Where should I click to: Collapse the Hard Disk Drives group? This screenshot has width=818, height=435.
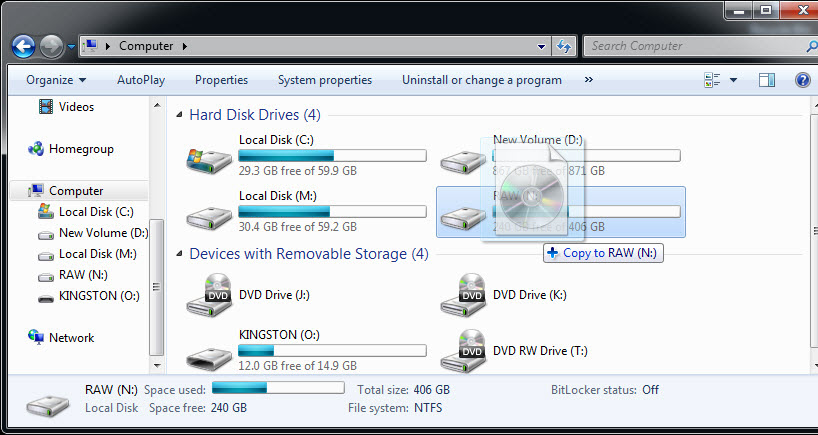tap(179, 115)
